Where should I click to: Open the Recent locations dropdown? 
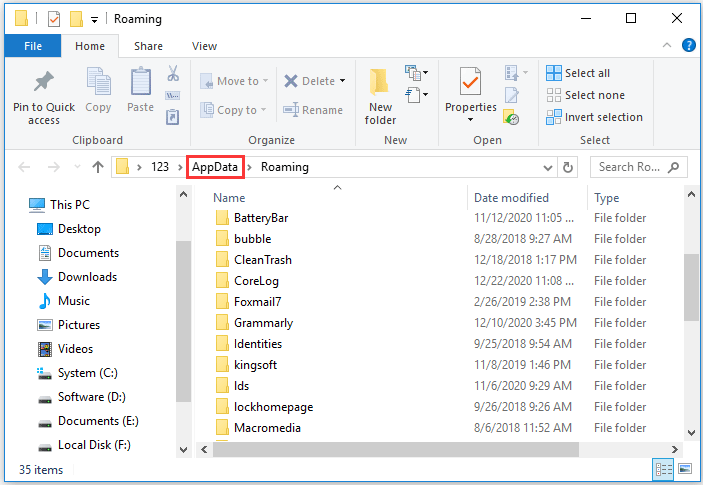(77, 167)
